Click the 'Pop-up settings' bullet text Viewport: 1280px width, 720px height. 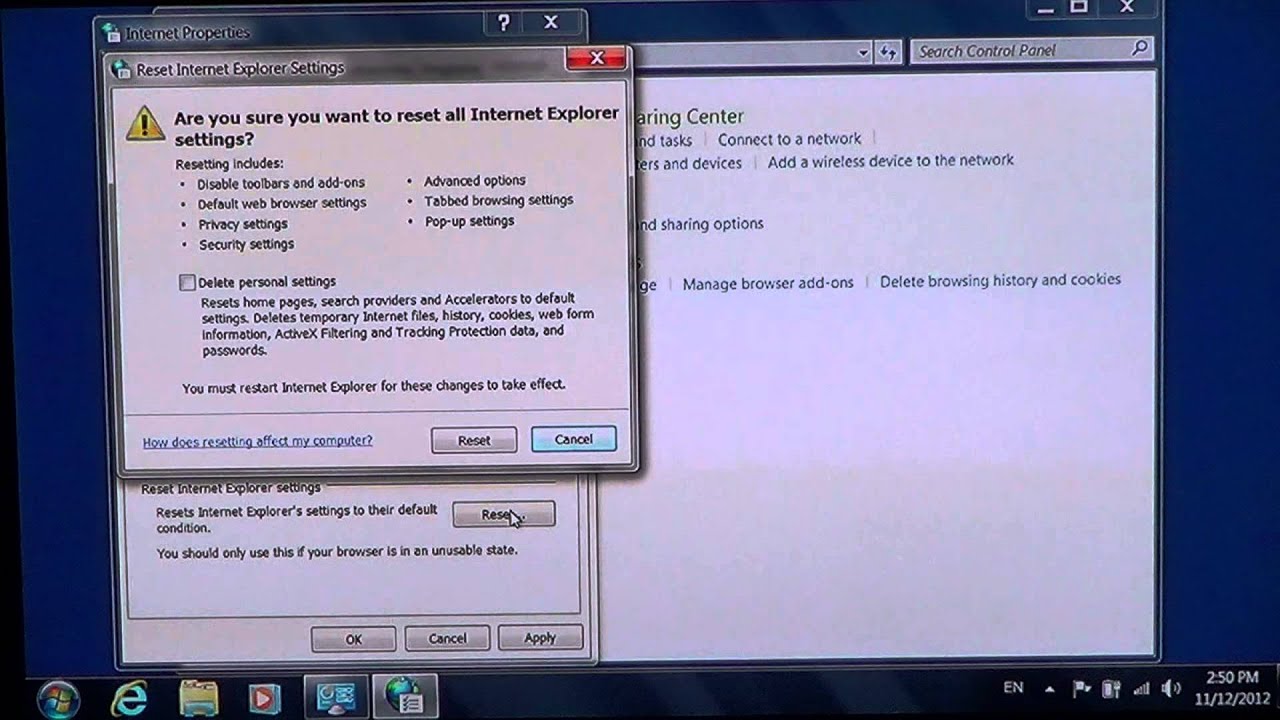click(x=470, y=221)
